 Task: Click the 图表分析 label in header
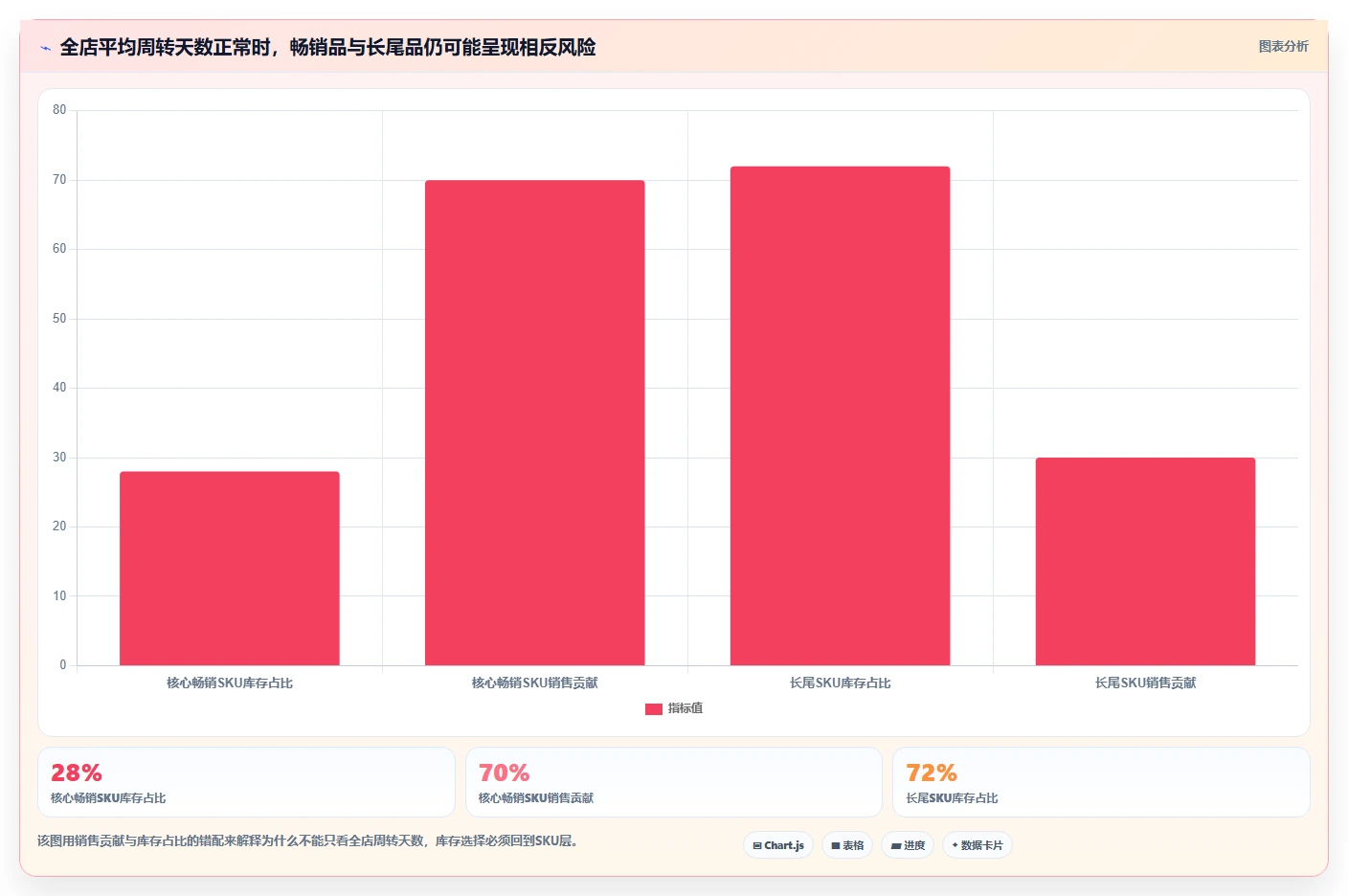tap(1283, 46)
